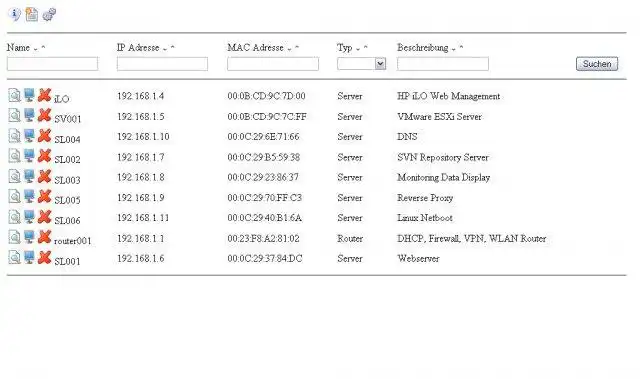Sort Typ column descending
The width and height of the screenshot is (640, 379).
coord(358,49)
